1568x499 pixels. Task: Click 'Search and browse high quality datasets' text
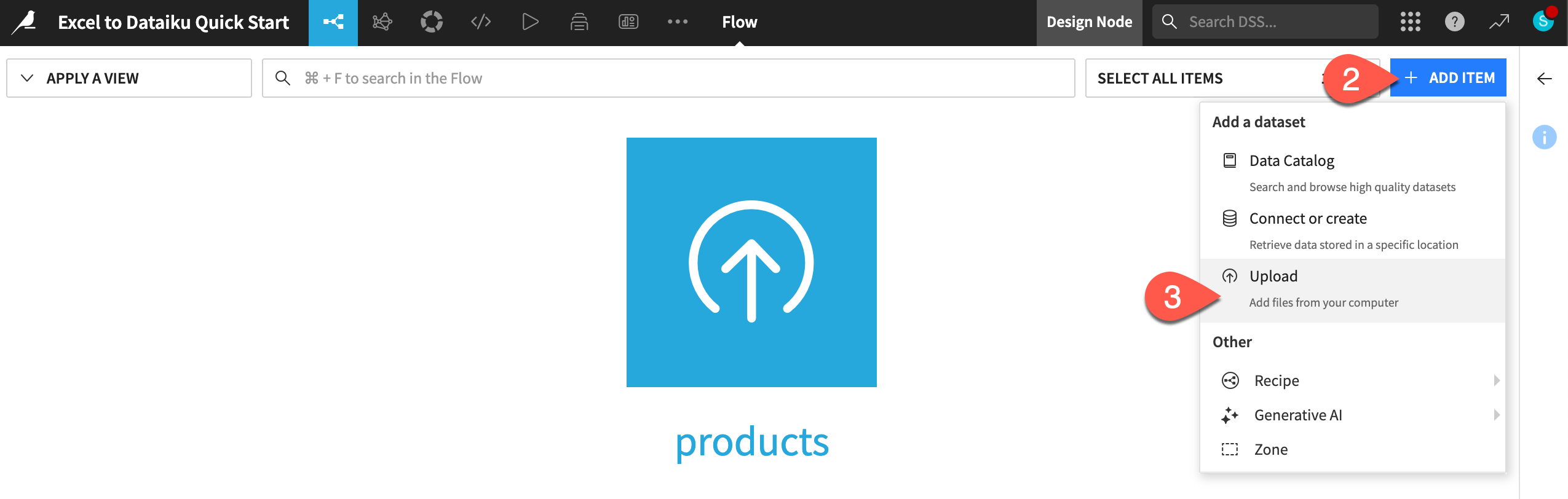(x=1352, y=187)
